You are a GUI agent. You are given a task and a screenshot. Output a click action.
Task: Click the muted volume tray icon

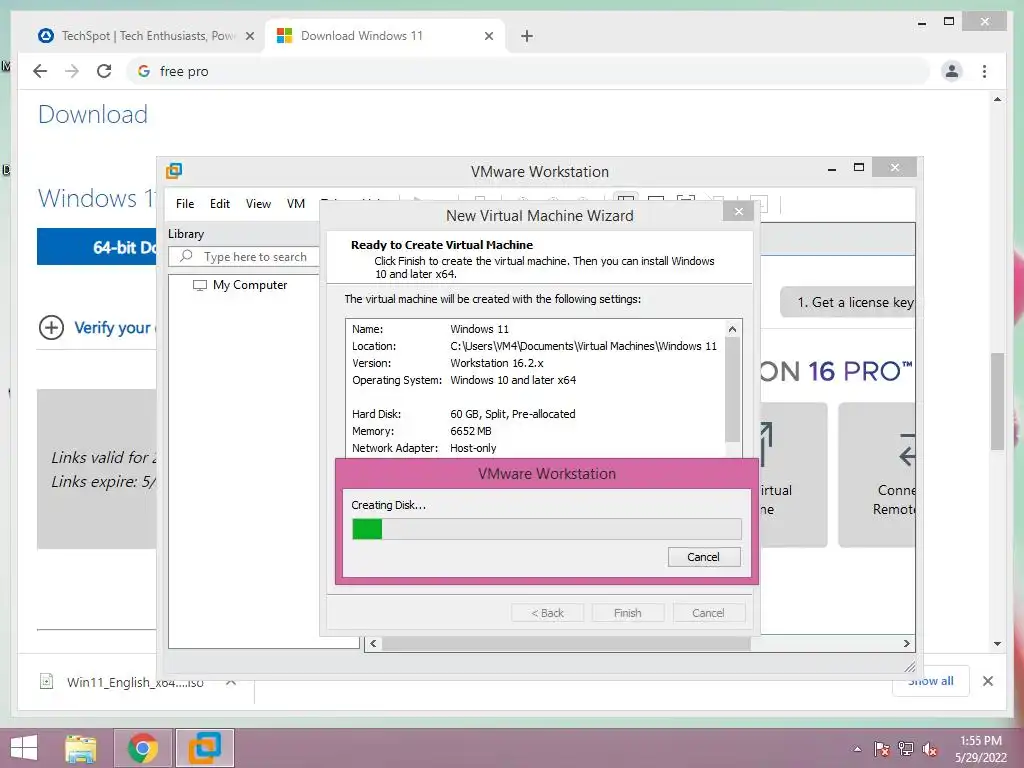pos(930,749)
